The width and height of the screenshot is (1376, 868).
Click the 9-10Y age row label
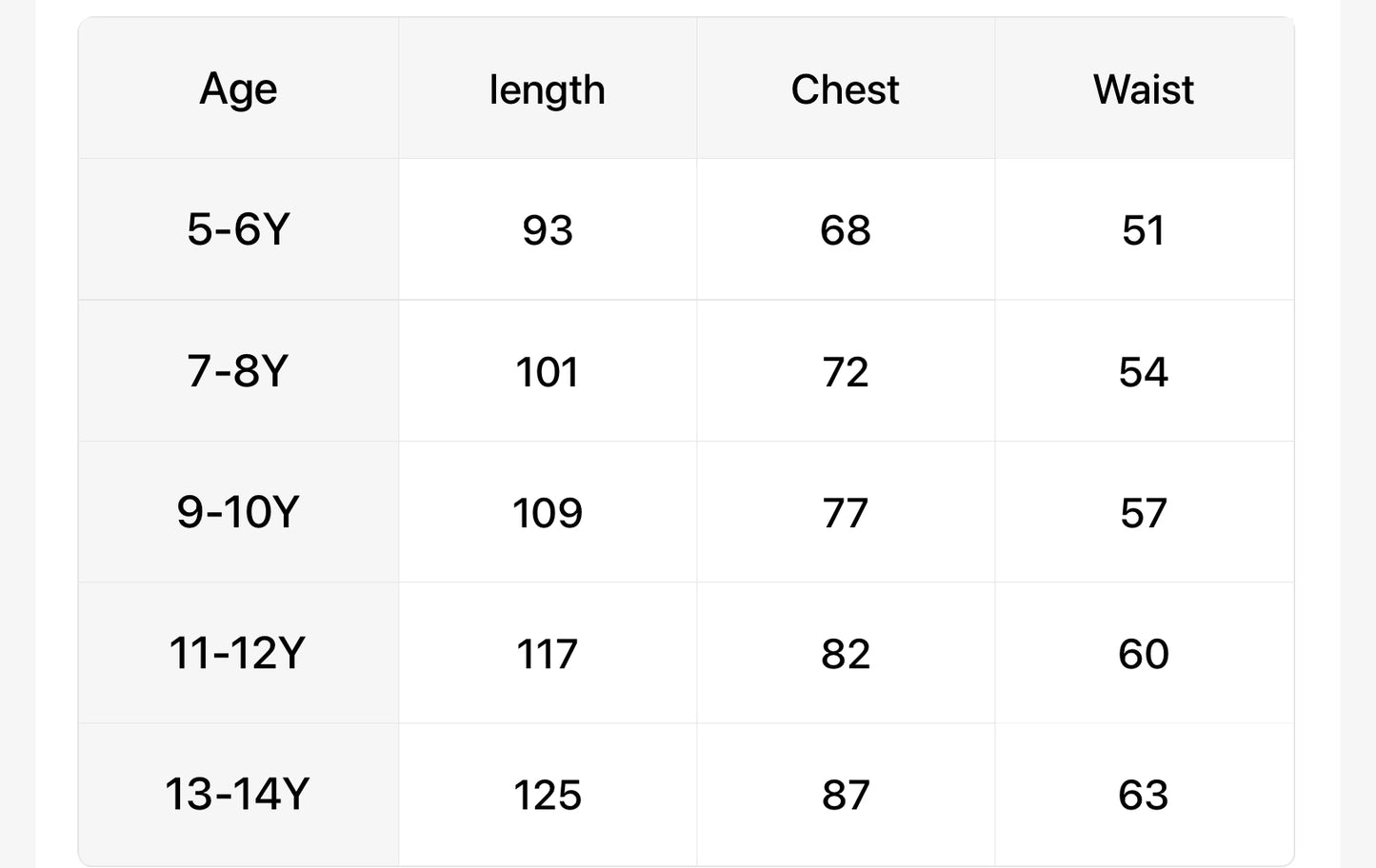pyautogui.click(x=238, y=512)
